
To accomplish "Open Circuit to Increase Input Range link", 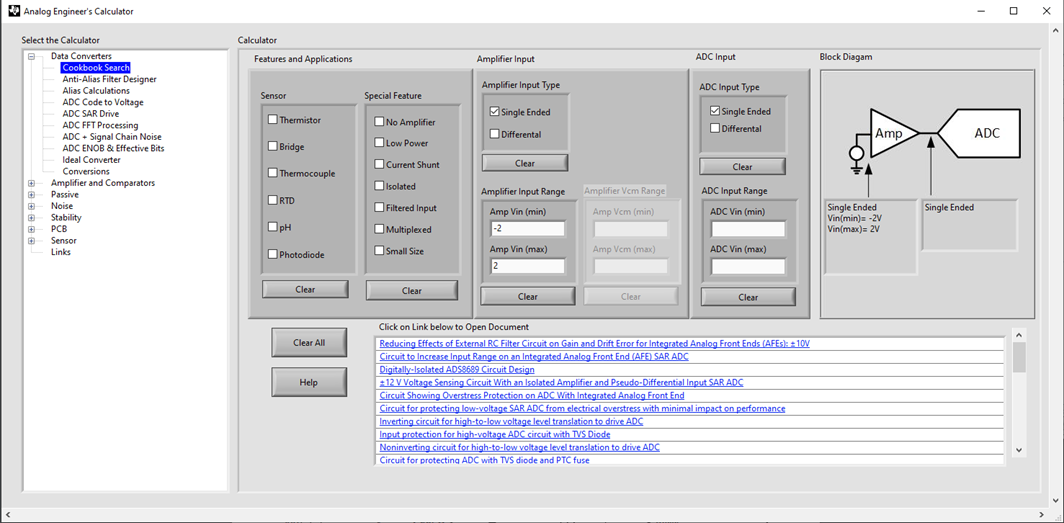I will [535, 357].
